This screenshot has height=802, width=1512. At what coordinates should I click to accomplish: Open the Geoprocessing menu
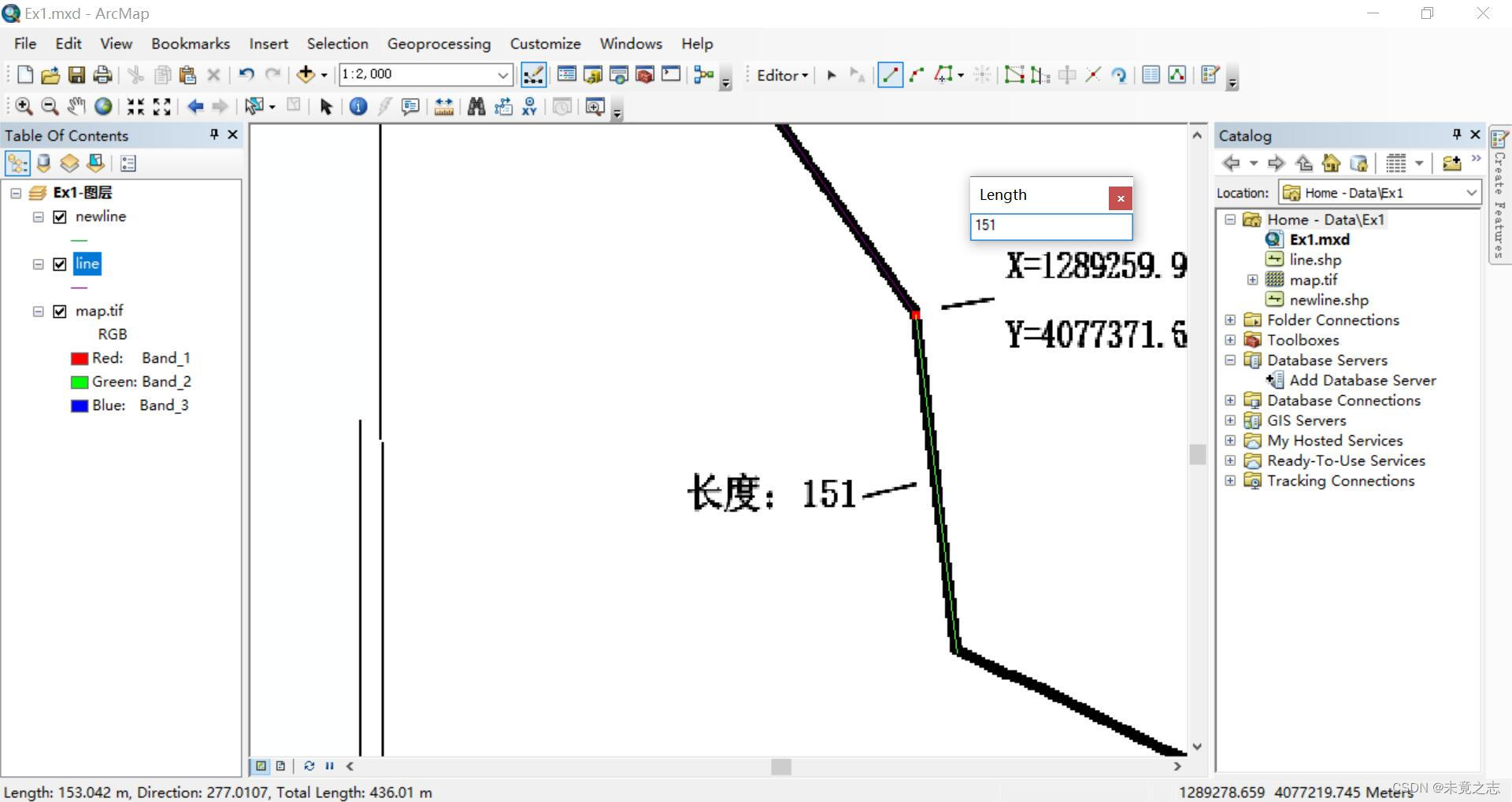pos(439,43)
